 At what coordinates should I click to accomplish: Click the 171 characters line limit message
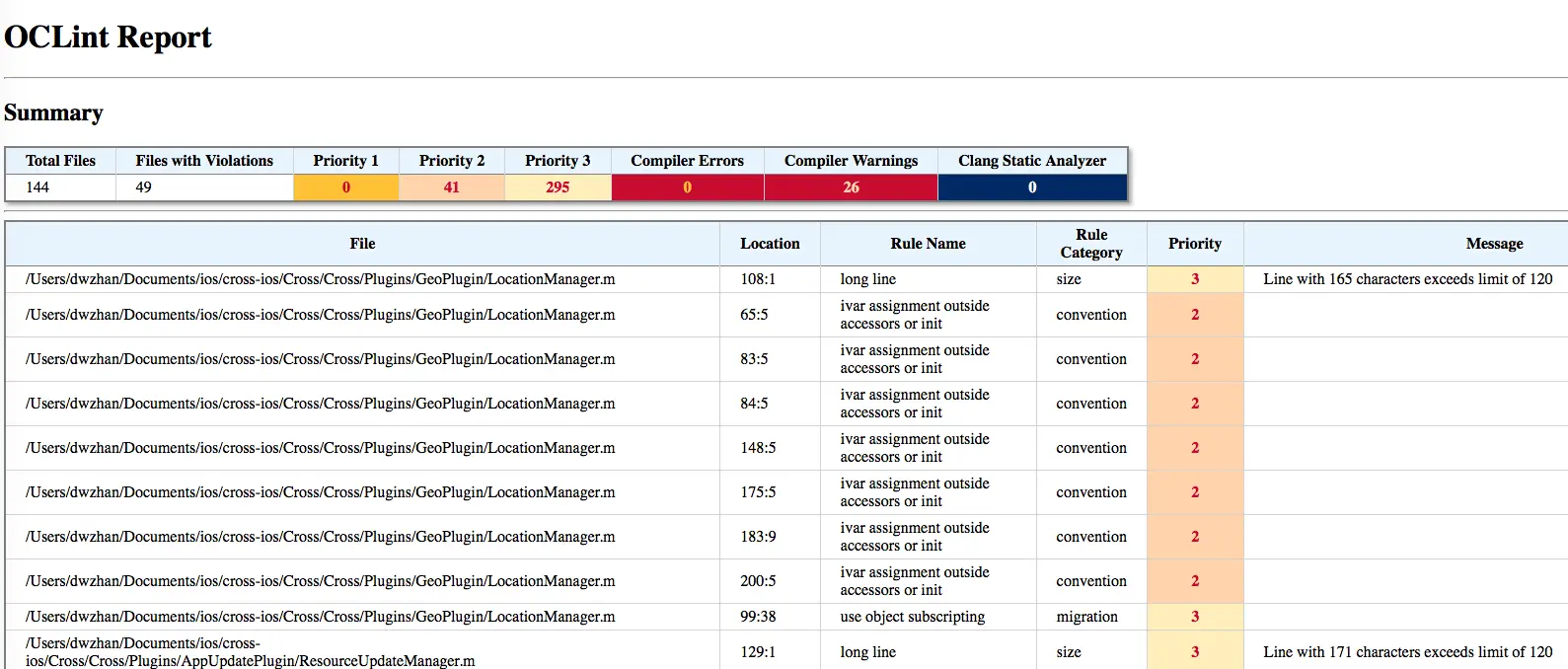tap(1407, 652)
